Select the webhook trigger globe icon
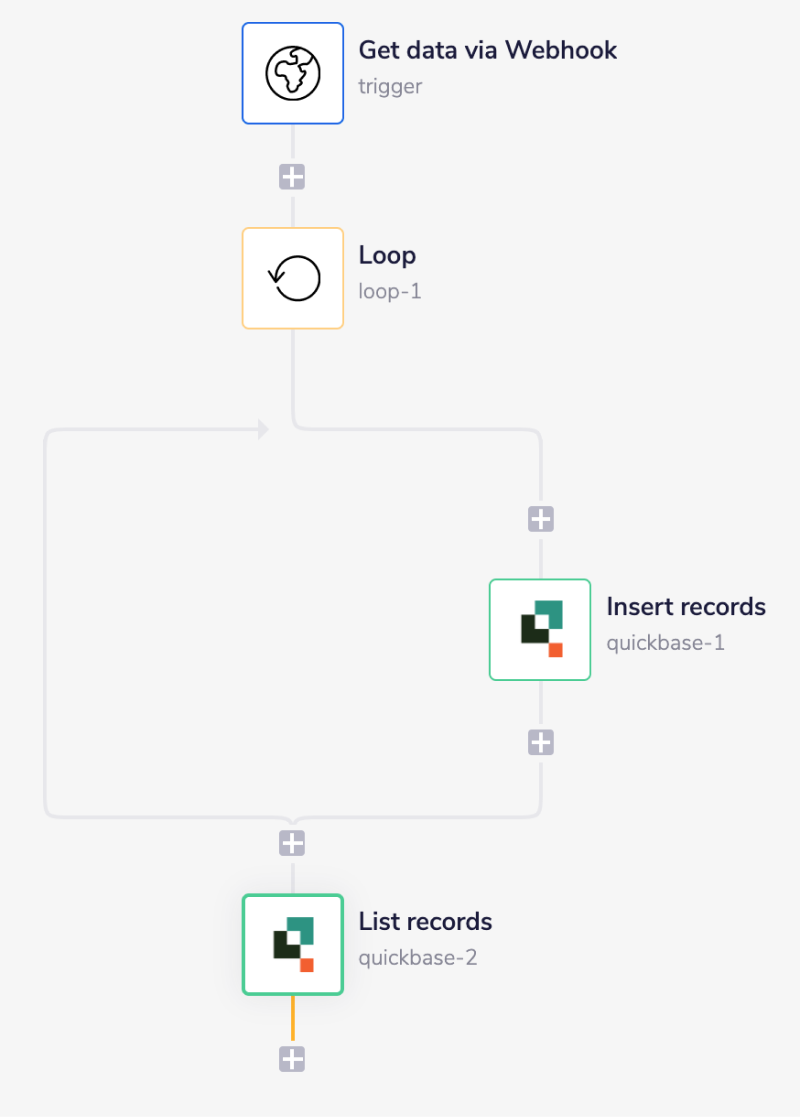This screenshot has width=800, height=1117. 292,74
